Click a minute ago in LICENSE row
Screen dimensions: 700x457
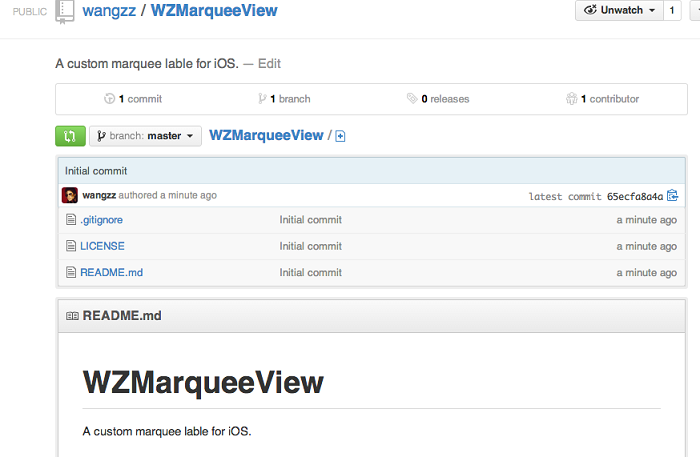646,246
